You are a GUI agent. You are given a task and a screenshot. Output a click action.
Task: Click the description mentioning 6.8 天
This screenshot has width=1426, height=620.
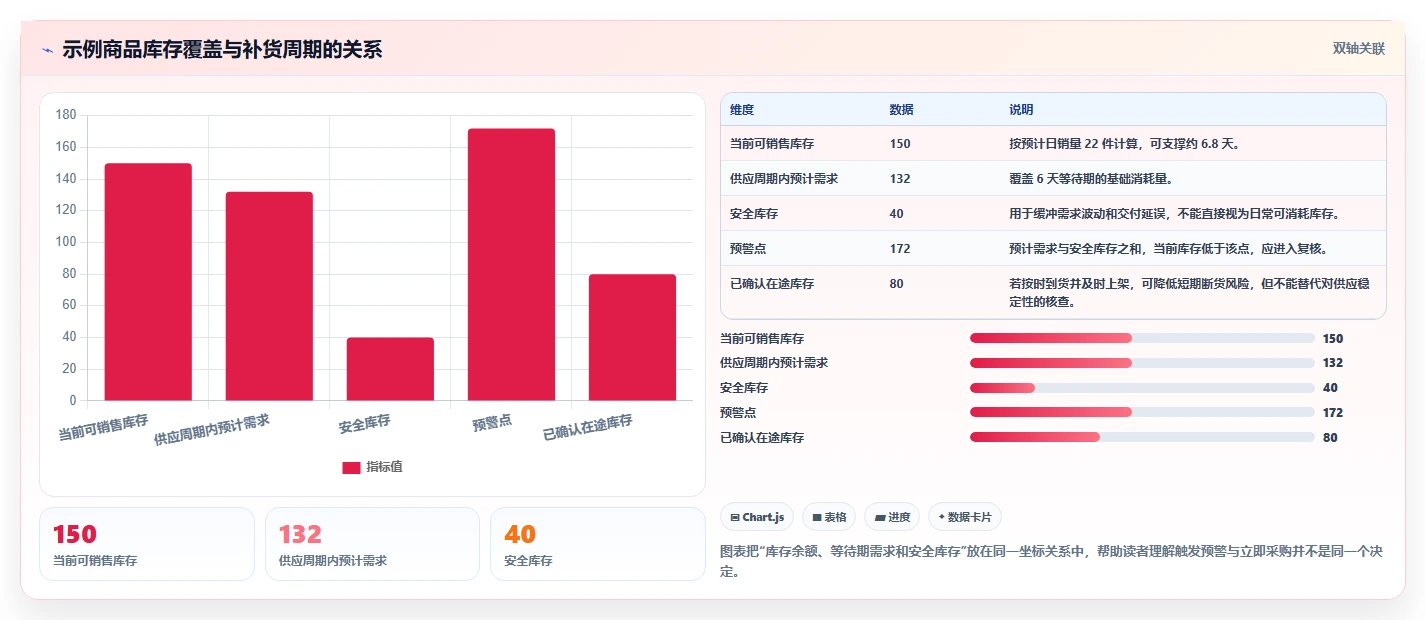tap(1125, 144)
